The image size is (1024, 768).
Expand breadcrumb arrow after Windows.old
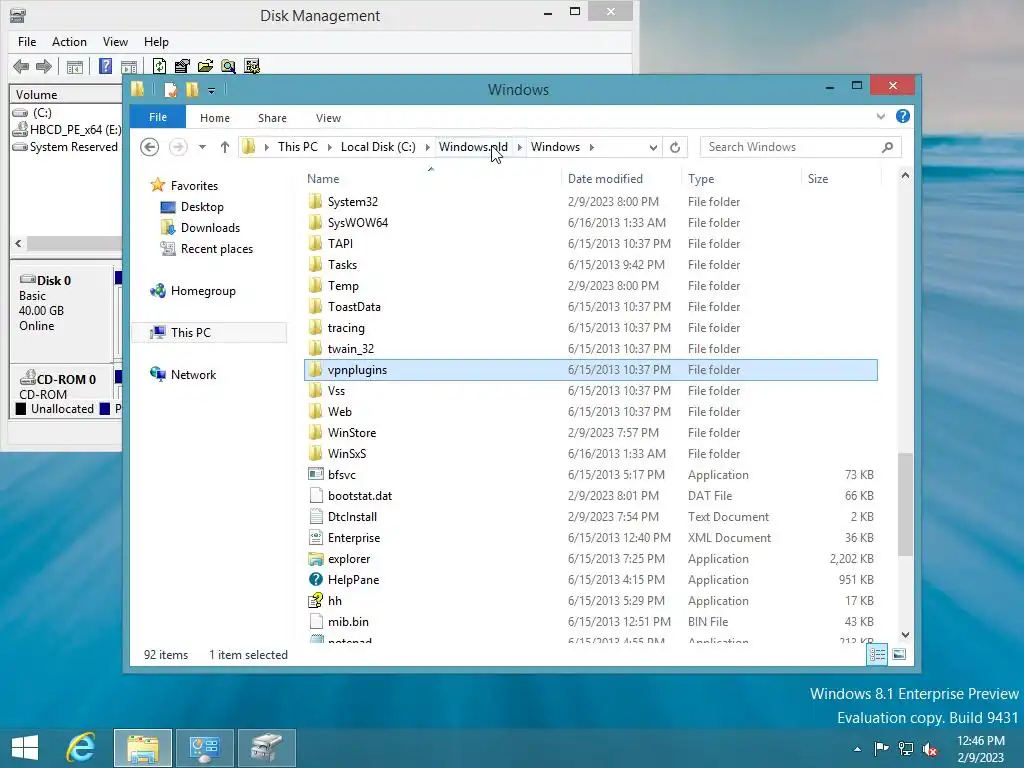click(x=520, y=148)
